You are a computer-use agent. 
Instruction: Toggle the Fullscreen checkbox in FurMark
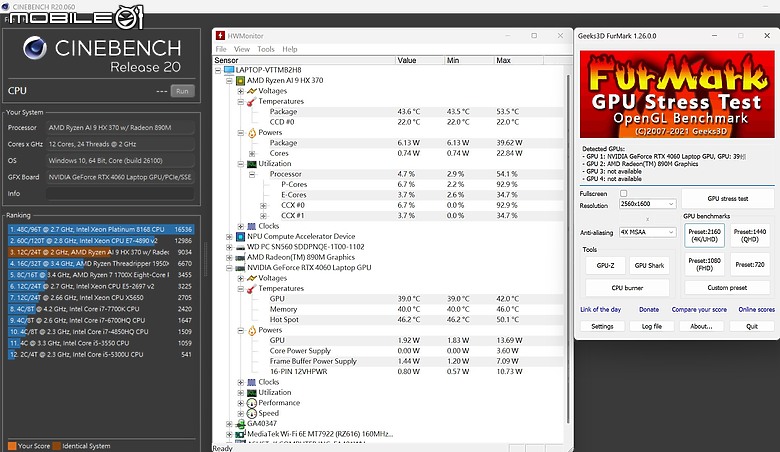[x=623, y=193]
